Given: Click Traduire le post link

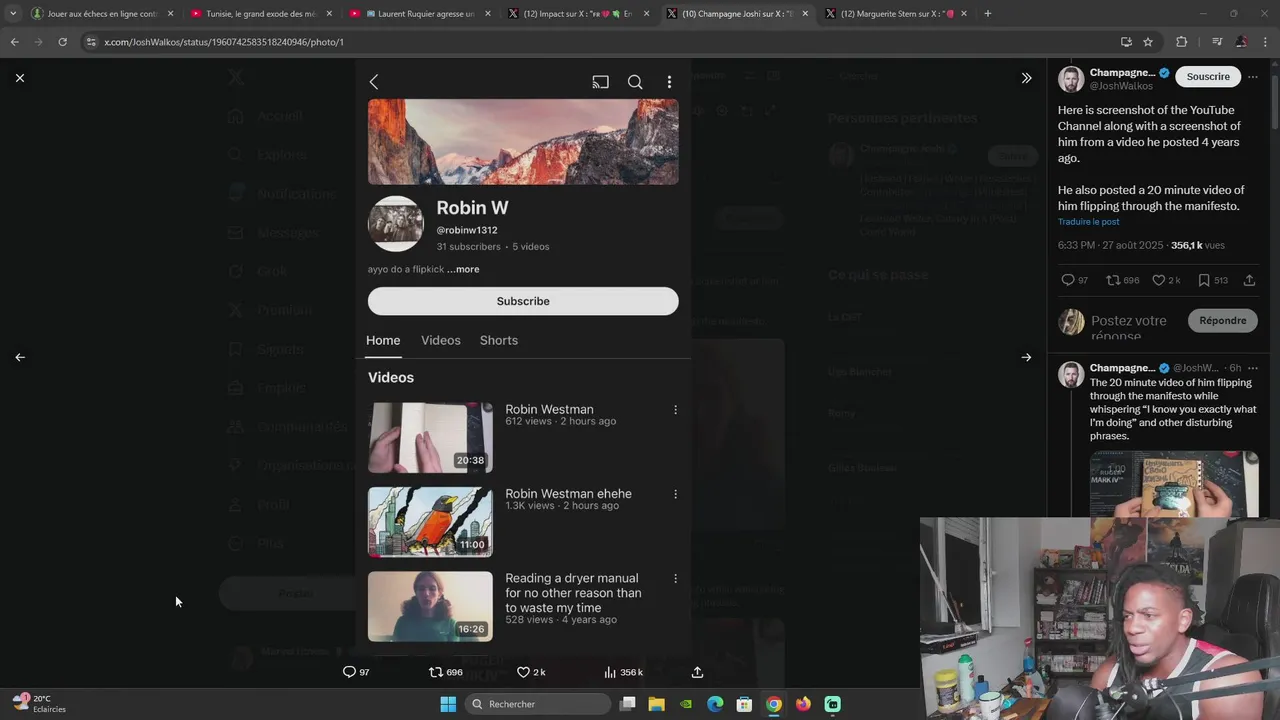Looking at the screenshot, I should pos(1088,222).
